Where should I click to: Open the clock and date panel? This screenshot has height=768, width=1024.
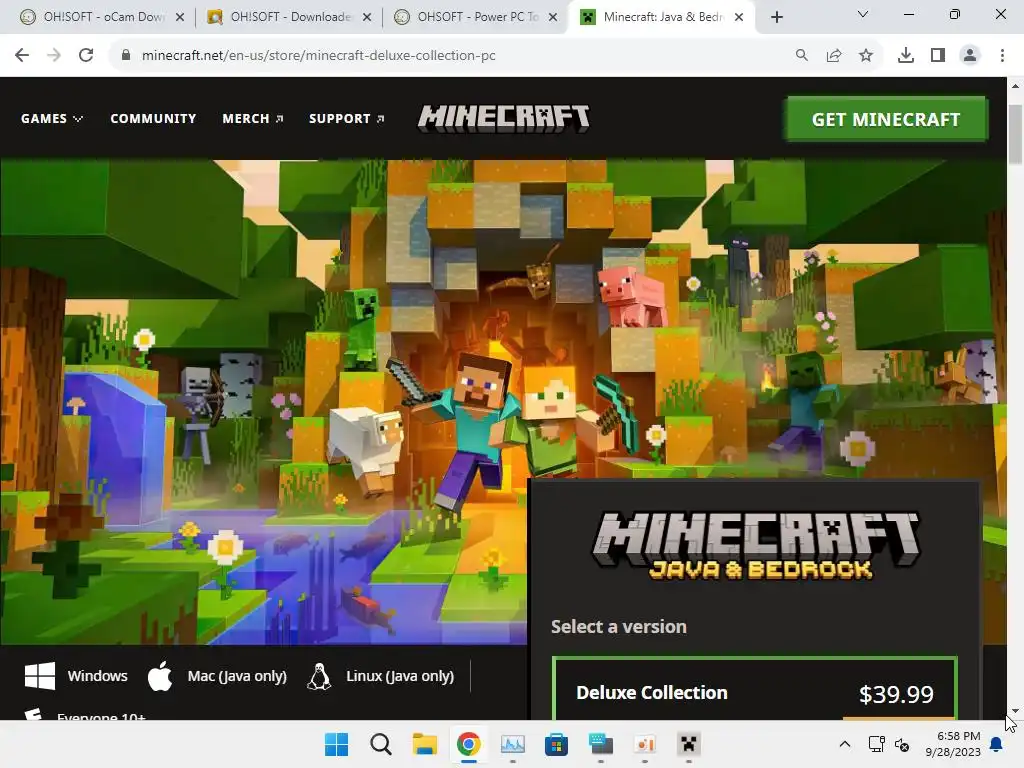[953, 744]
